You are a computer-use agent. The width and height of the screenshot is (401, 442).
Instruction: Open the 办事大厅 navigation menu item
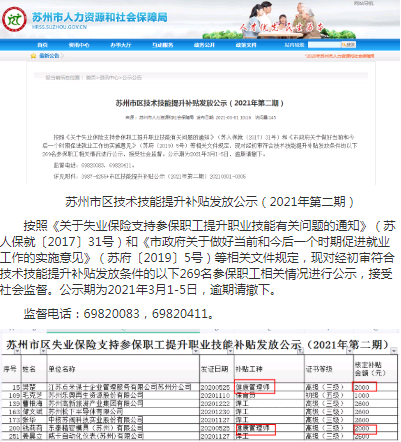(x=121, y=45)
